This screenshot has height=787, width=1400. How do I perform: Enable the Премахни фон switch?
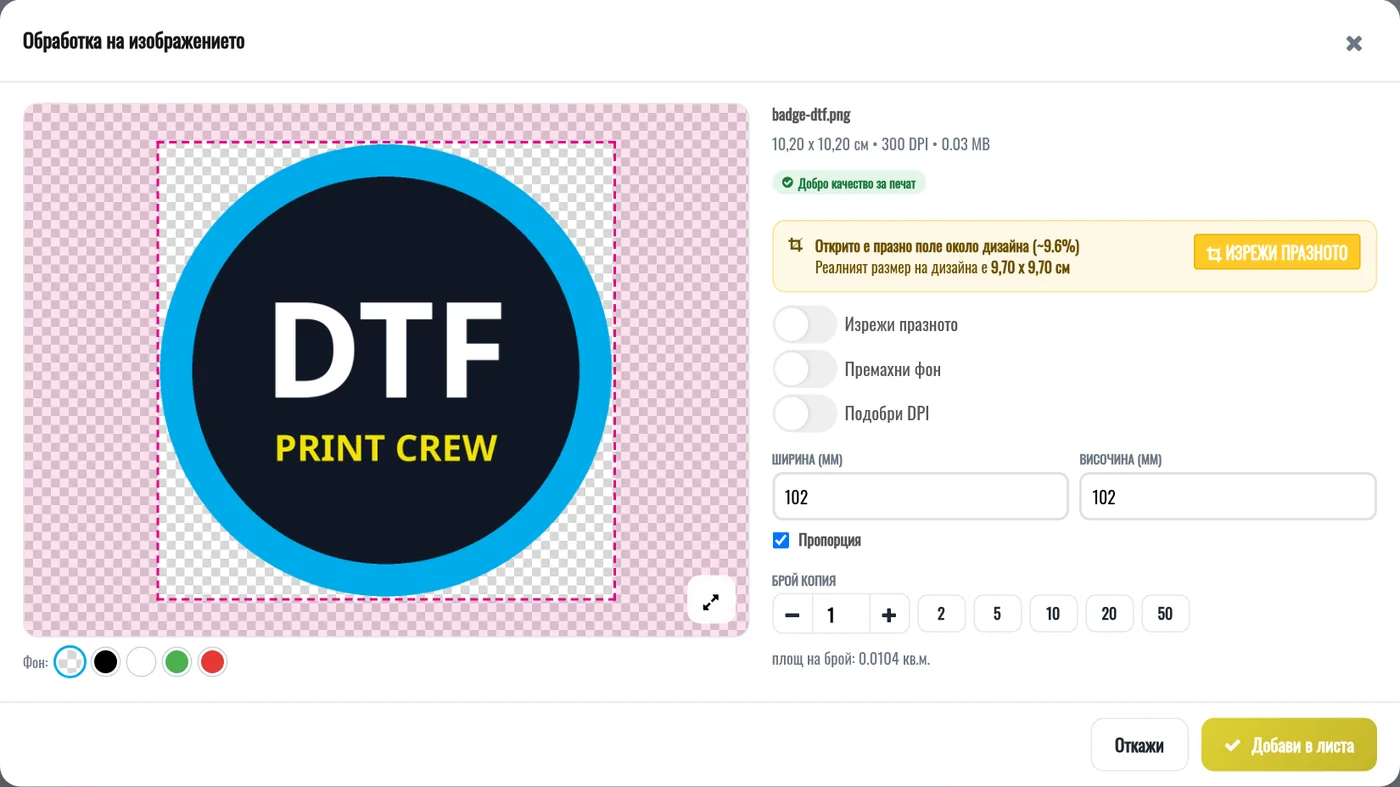click(805, 369)
